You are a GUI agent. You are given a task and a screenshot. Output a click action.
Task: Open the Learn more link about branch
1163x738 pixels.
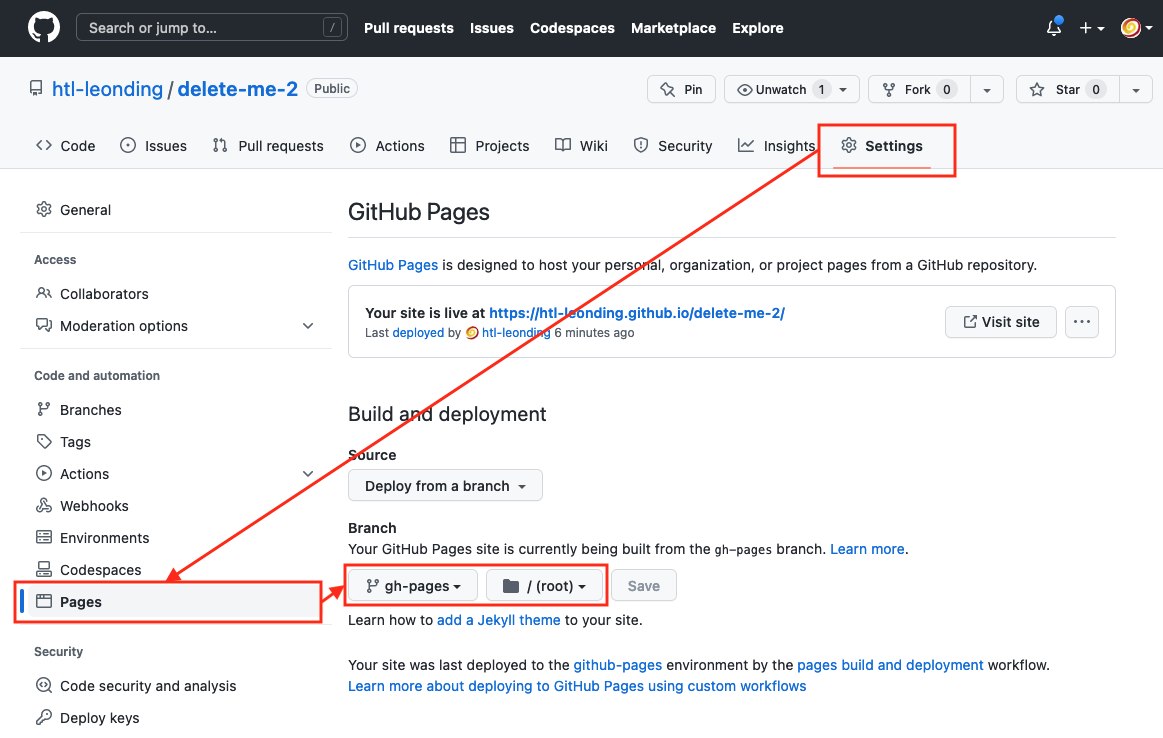tap(867, 549)
